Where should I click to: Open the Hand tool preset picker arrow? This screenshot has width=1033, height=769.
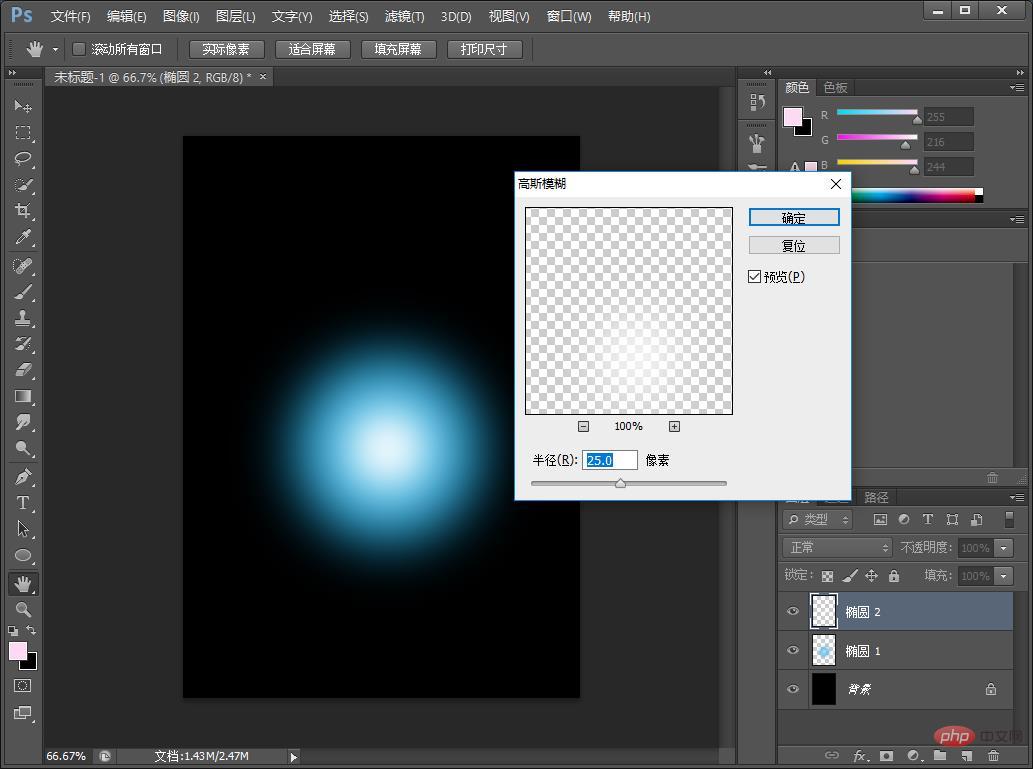point(55,49)
